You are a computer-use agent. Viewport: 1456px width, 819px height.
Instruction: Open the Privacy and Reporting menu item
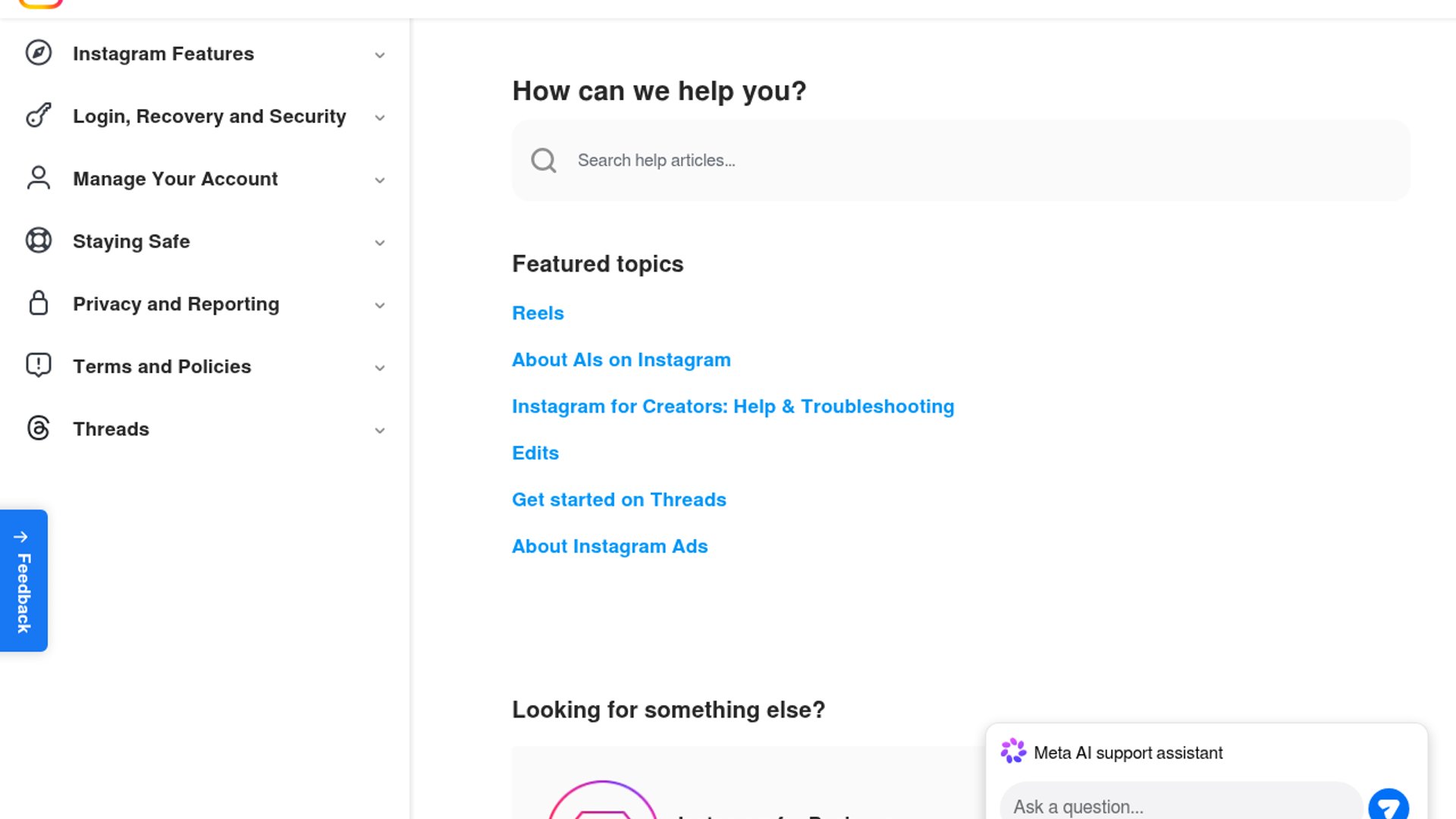tap(176, 304)
